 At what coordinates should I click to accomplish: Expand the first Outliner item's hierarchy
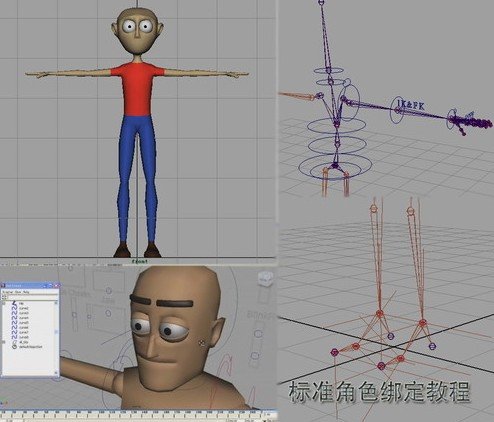pyautogui.click(x=4, y=303)
